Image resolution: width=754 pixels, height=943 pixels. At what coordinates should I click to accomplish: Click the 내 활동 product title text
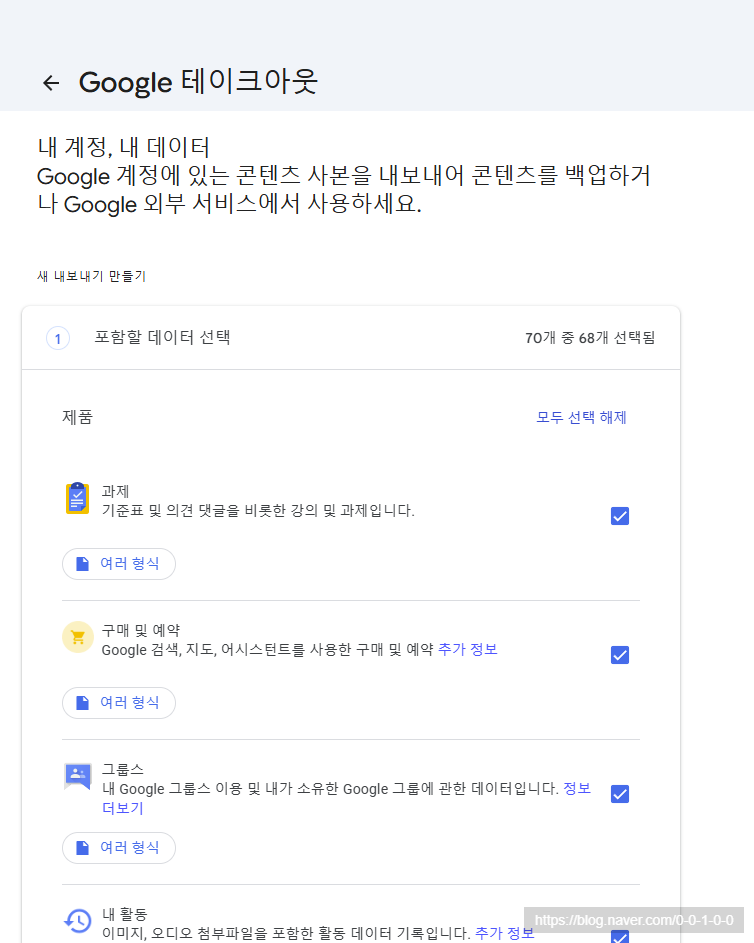(x=124, y=915)
